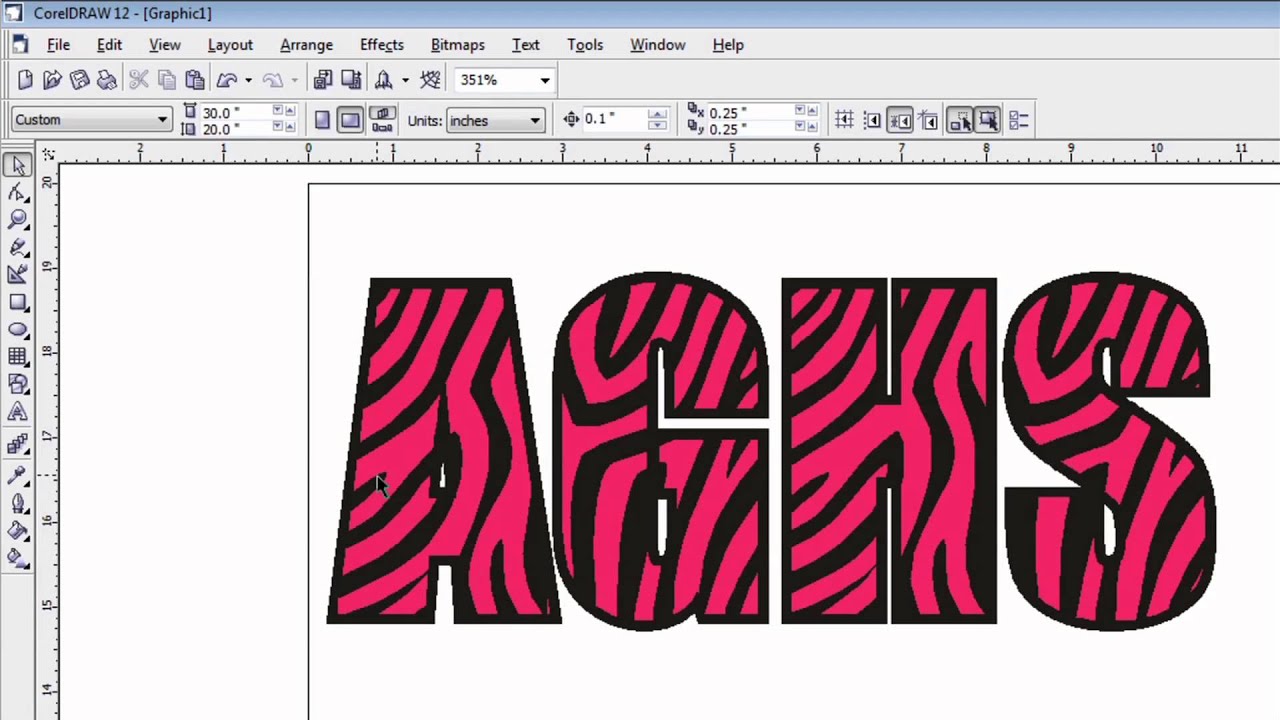Image resolution: width=1280 pixels, height=720 pixels.
Task: Toggle Dynamic Guides
Action: (x=928, y=120)
